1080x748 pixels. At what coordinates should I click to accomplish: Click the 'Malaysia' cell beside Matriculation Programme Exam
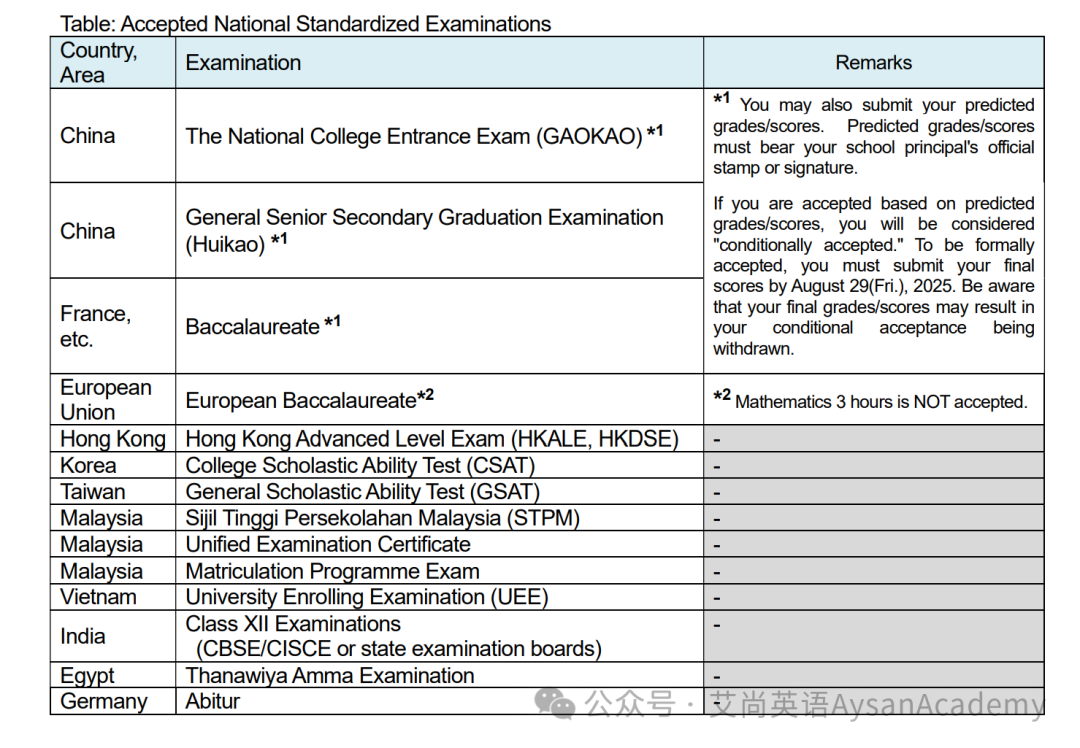(113, 571)
